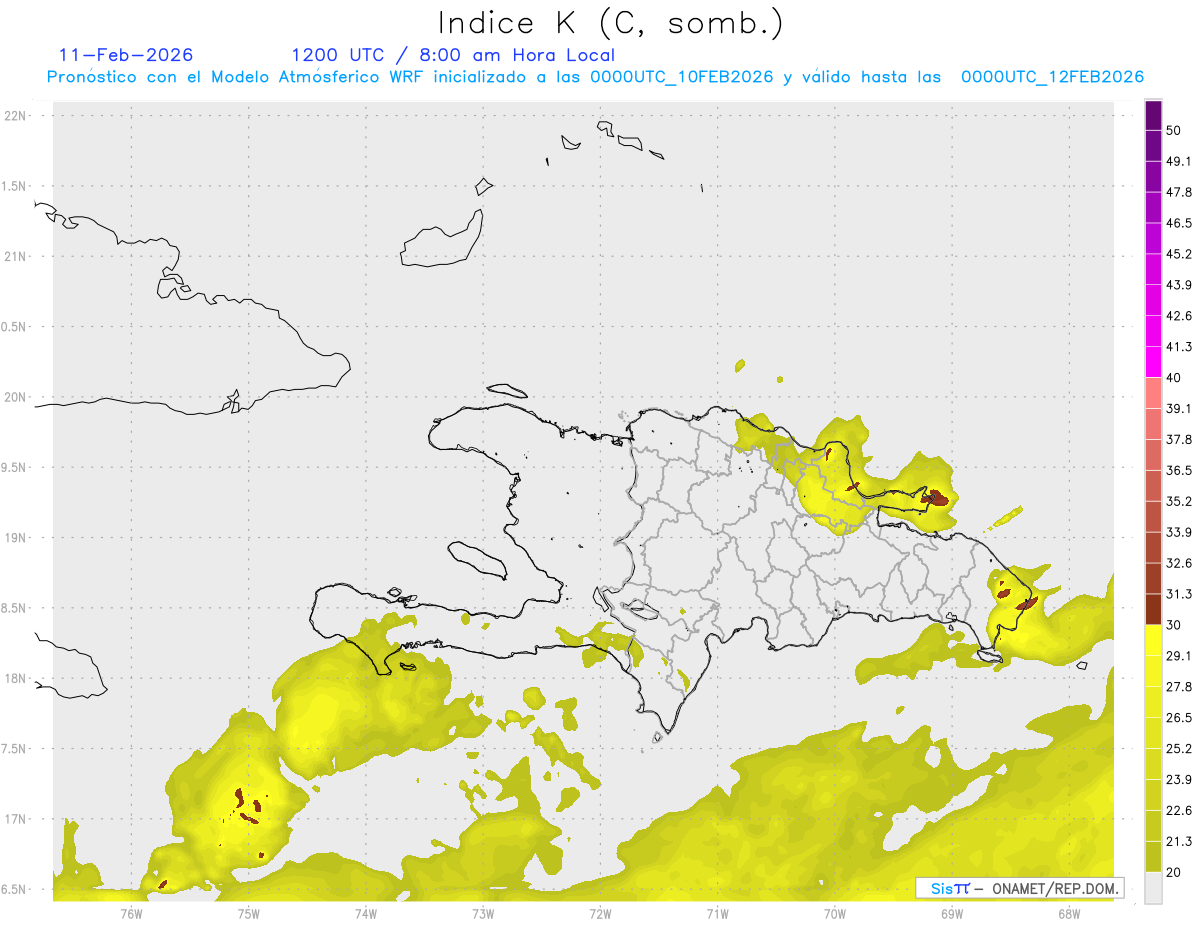Click the "40" color scale label
The width and height of the screenshot is (1200, 927).
pyautogui.click(x=1175, y=378)
